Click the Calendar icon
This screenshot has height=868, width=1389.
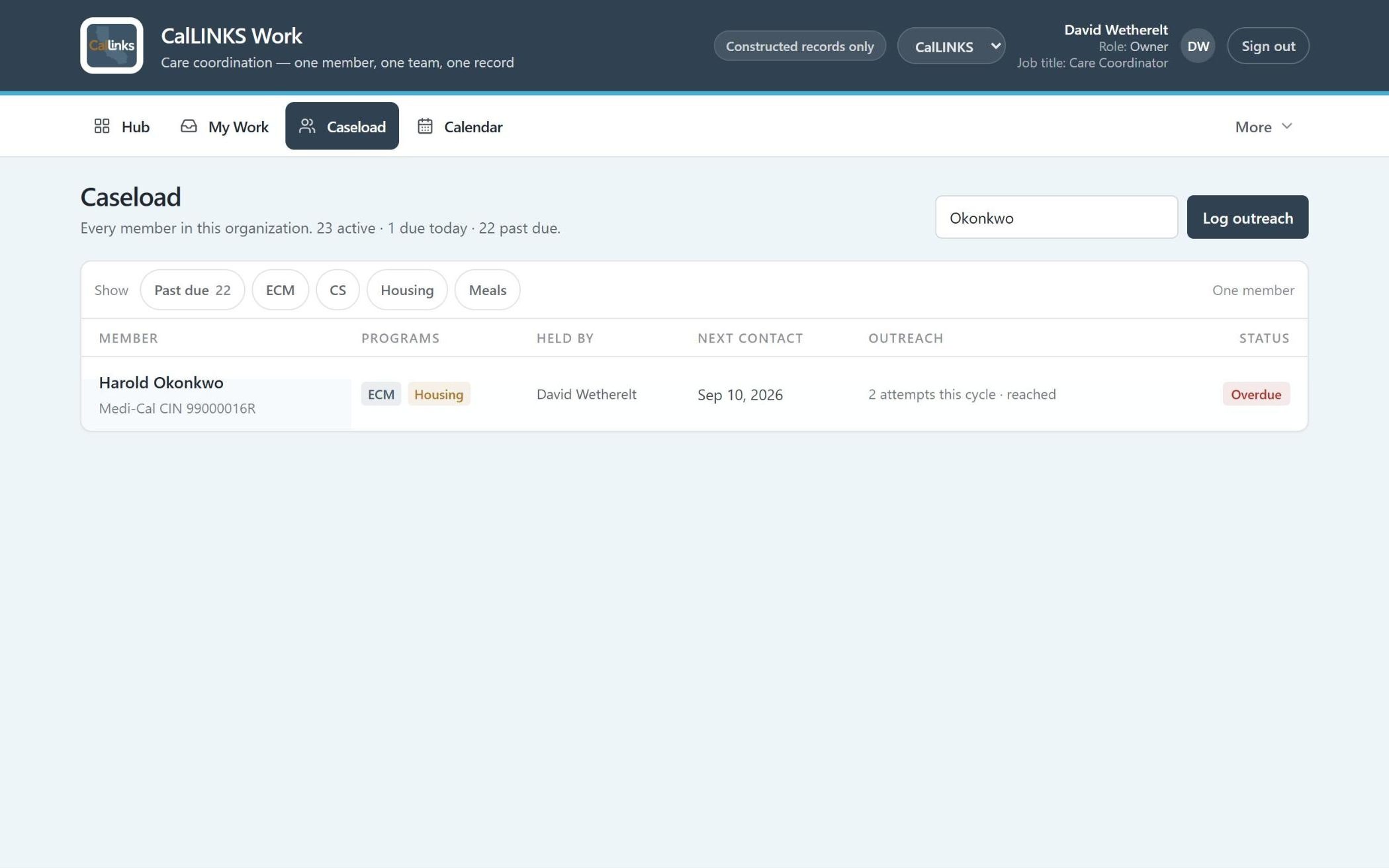click(x=425, y=126)
